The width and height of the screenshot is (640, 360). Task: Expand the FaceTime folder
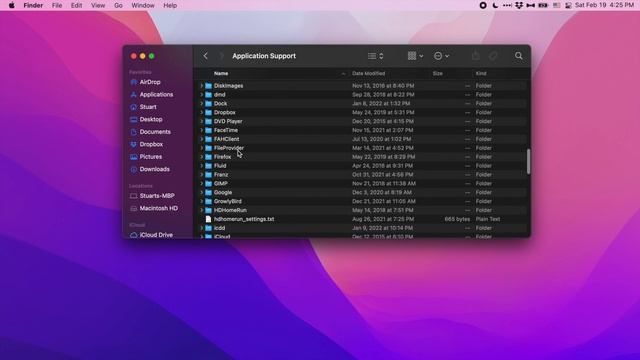pyautogui.click(x=201, y=130)
